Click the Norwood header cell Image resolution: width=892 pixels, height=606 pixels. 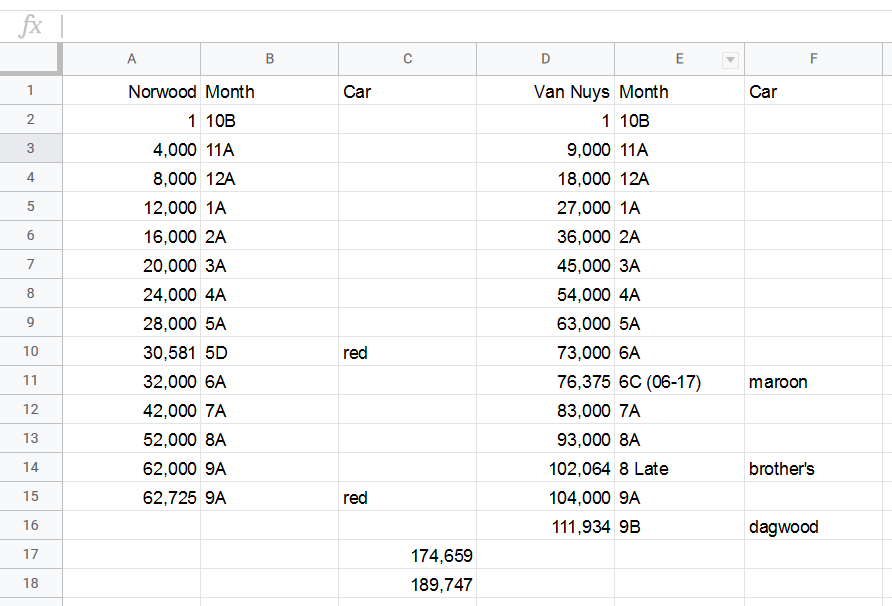pos(132,92)
